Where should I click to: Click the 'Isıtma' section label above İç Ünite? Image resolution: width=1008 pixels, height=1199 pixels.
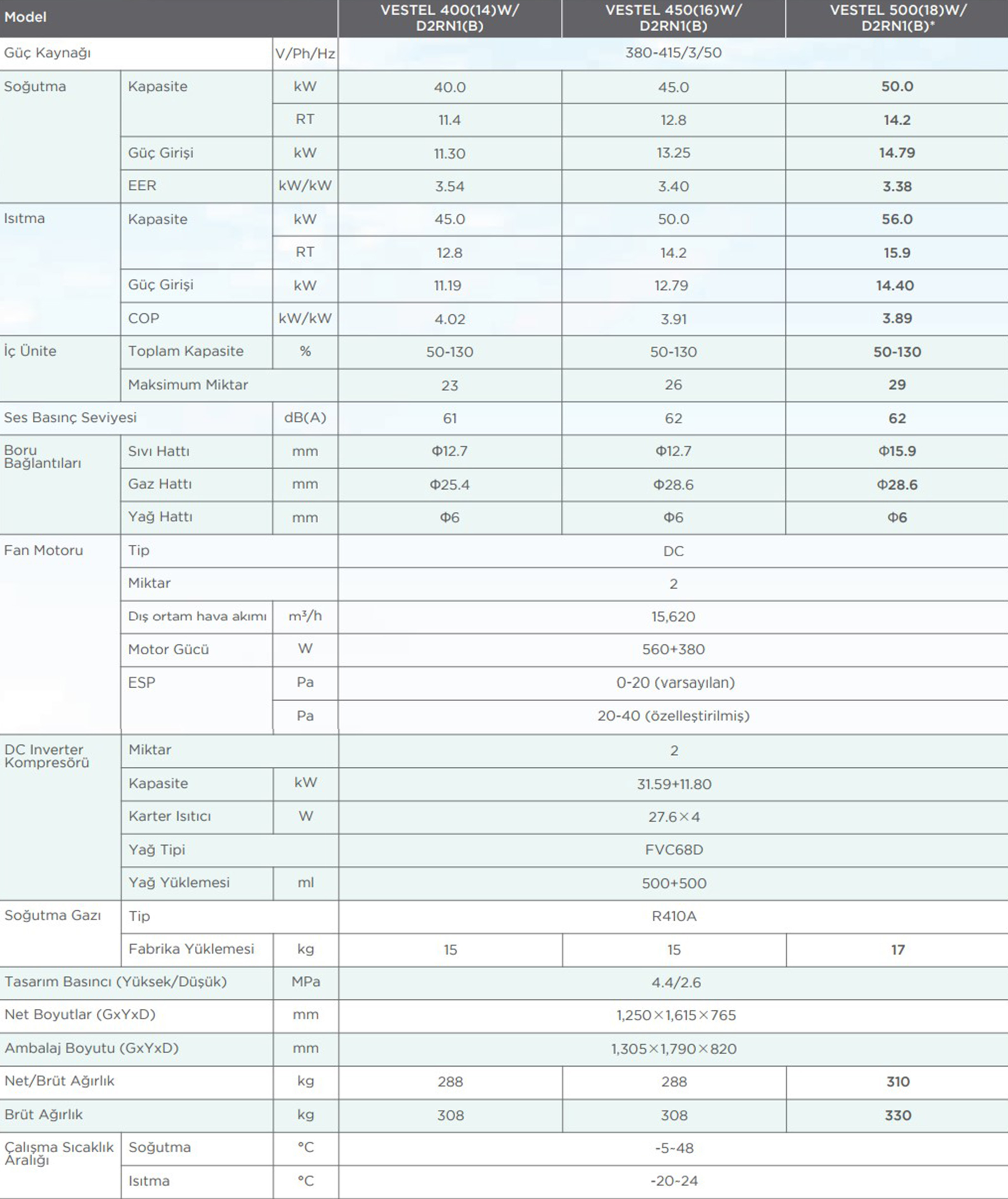click(x=24, y=219)
